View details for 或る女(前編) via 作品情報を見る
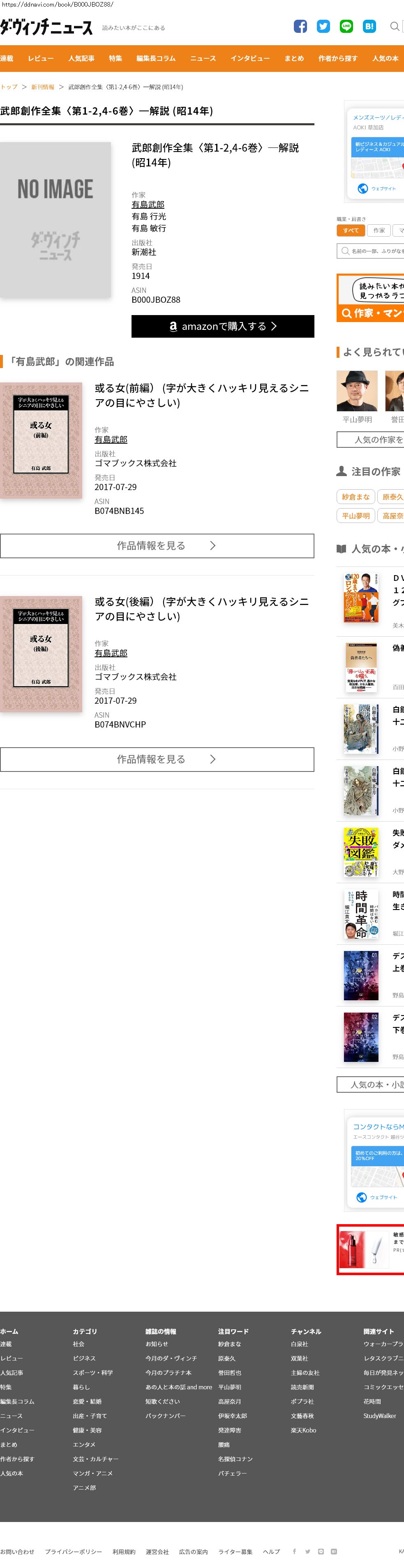This screenshot has height=1568, width=404. tap(157, 546)
